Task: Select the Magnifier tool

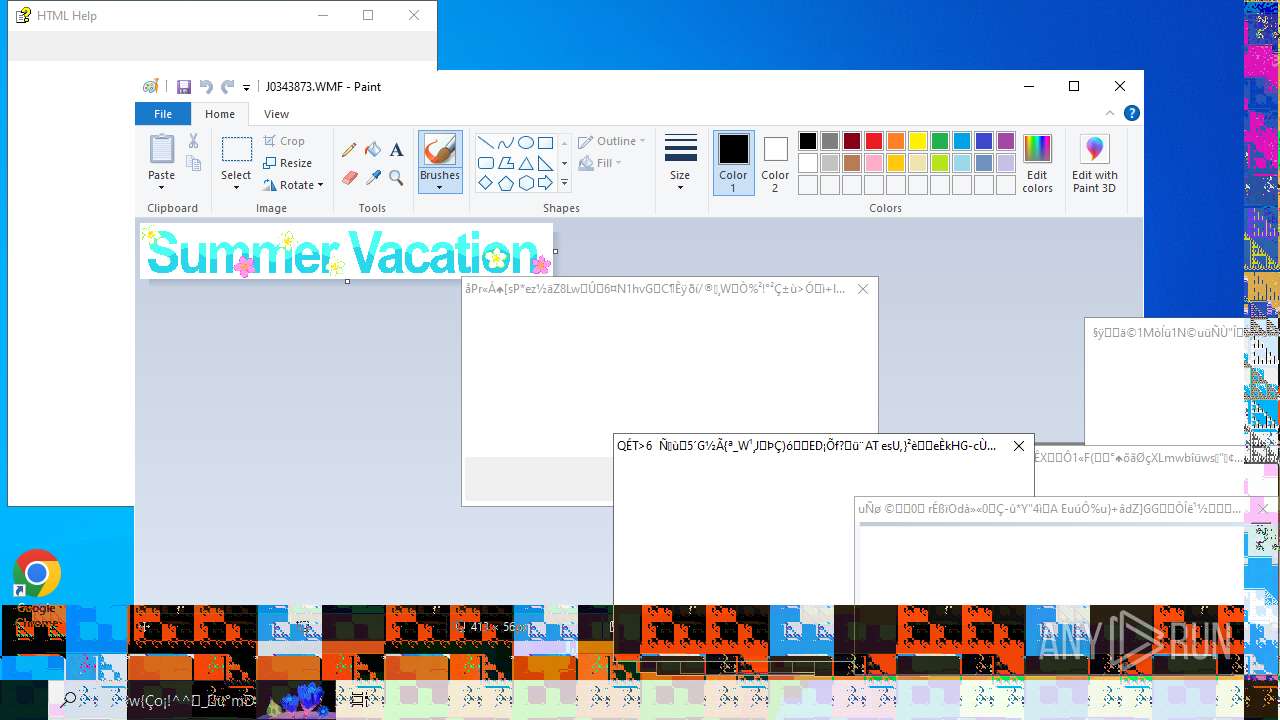Action: pos(396,178)
